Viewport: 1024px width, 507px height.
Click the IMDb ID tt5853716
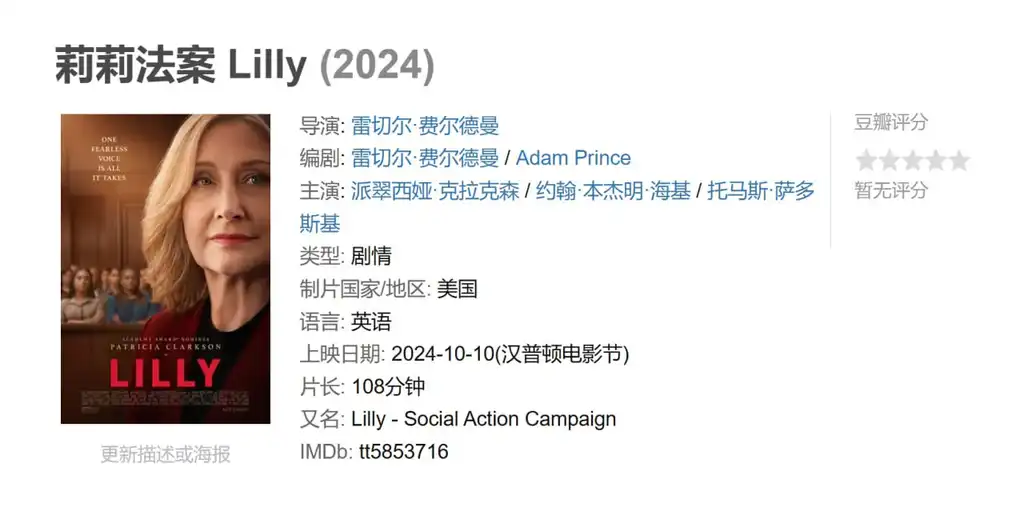pos(404,451)
